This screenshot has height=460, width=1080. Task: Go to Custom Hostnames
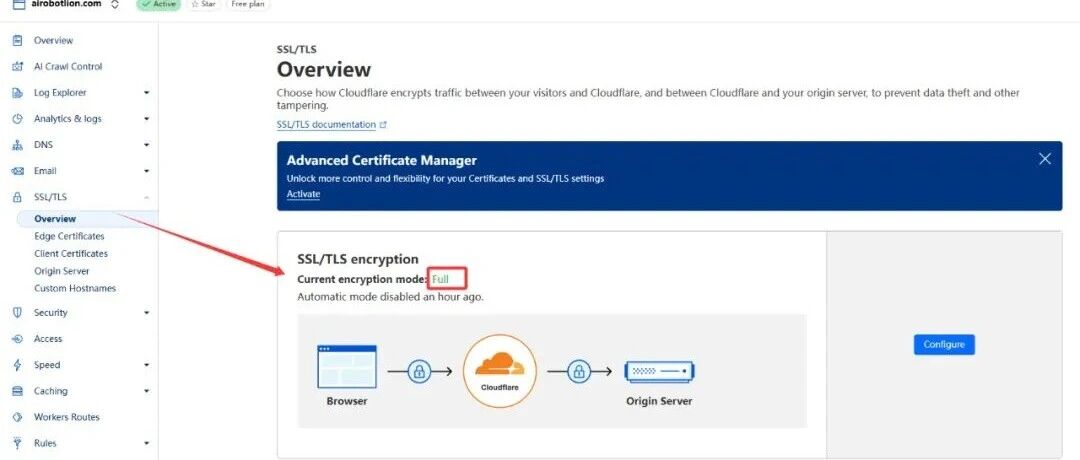tap(75, 289)
